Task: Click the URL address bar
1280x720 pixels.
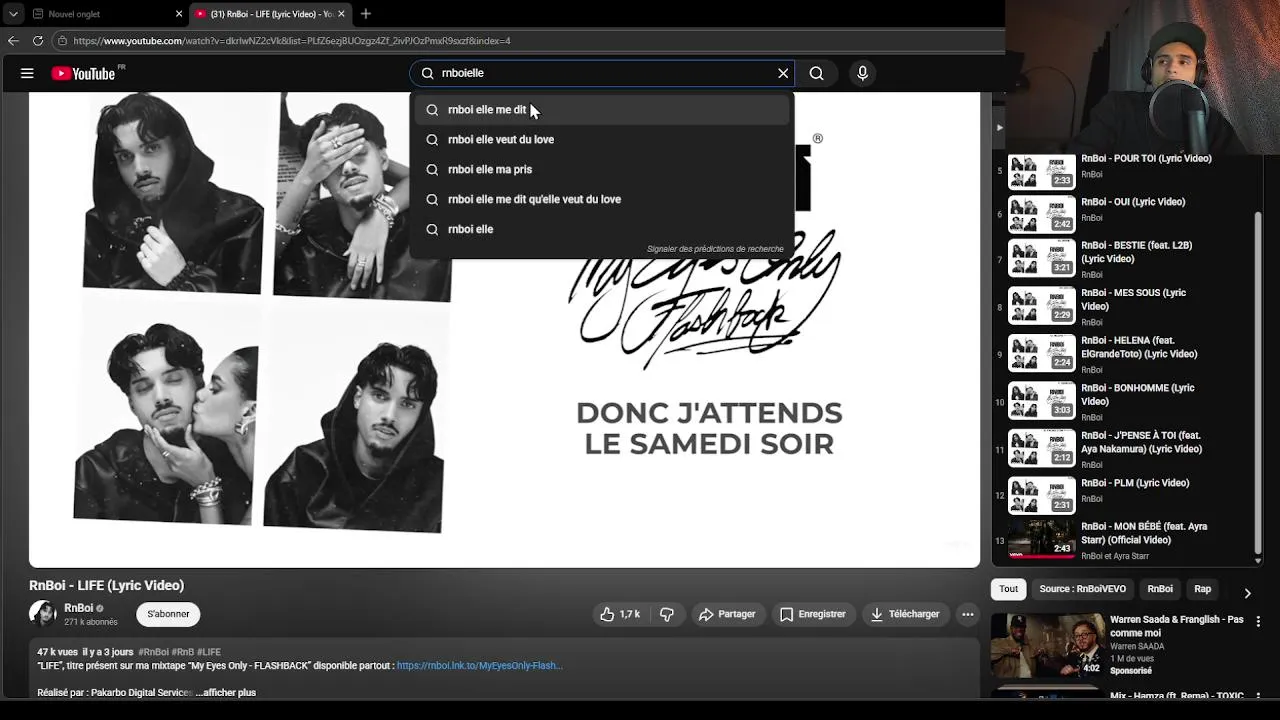Action: (530, 41)
